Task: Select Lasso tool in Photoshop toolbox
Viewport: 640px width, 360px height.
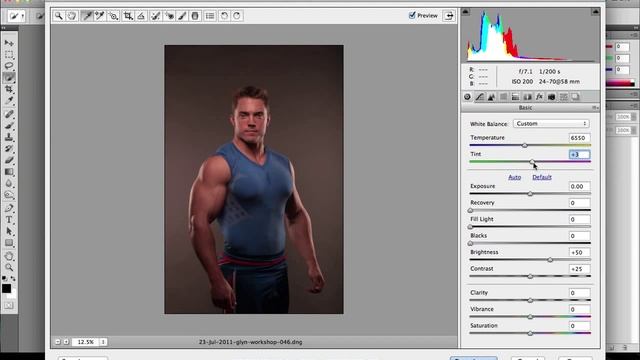Action: [9, 66]
